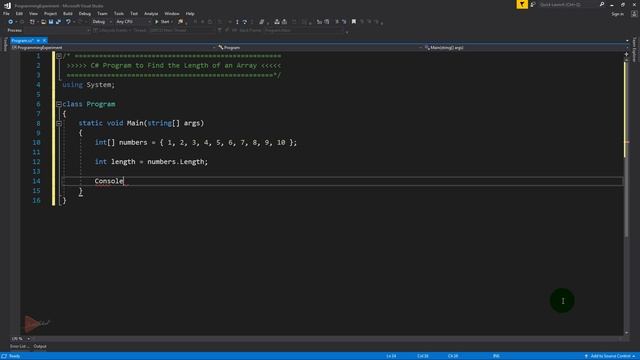Open the Main(string[] args) member dropdown
The image size is (640, 360).
(x=526, y=48)
